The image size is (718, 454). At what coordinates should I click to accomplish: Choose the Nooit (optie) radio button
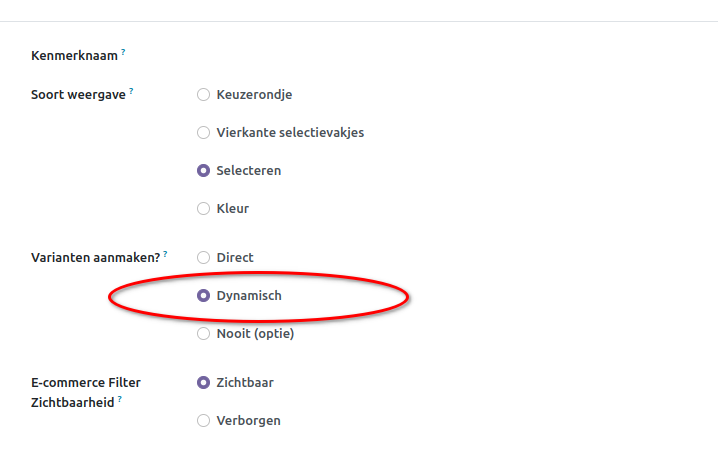(x=203, y=334)
